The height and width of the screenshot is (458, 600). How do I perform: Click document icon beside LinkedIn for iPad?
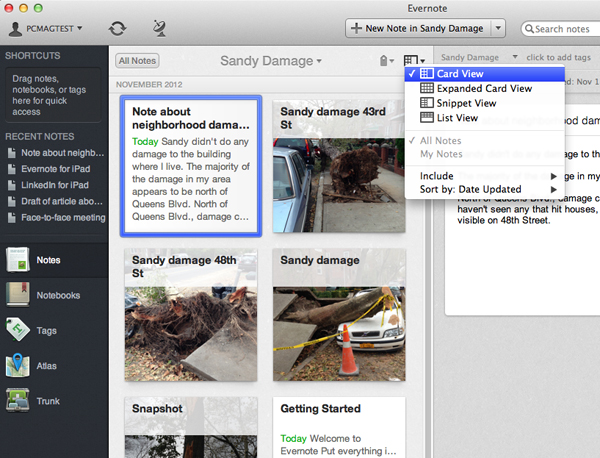pos(12,185)
